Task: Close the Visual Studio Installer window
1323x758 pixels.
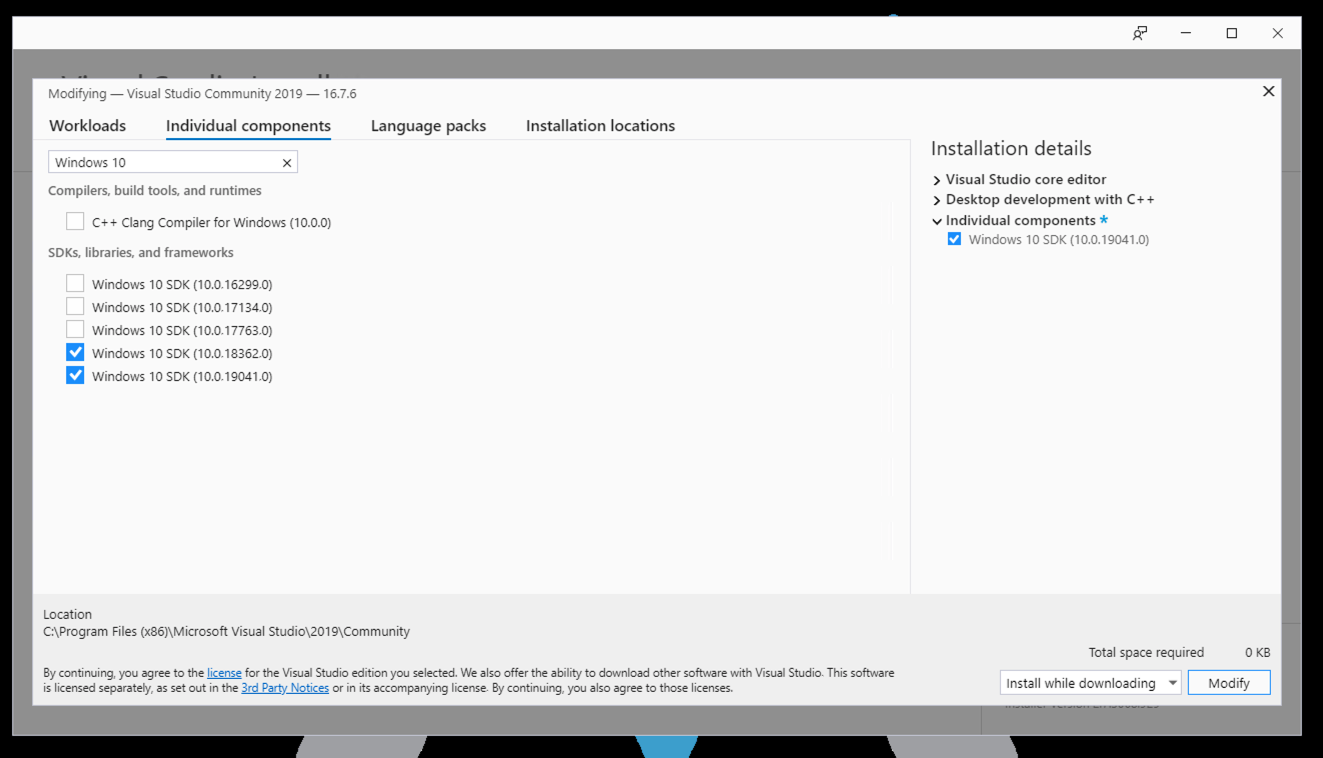Action: tap(1277, 33)
